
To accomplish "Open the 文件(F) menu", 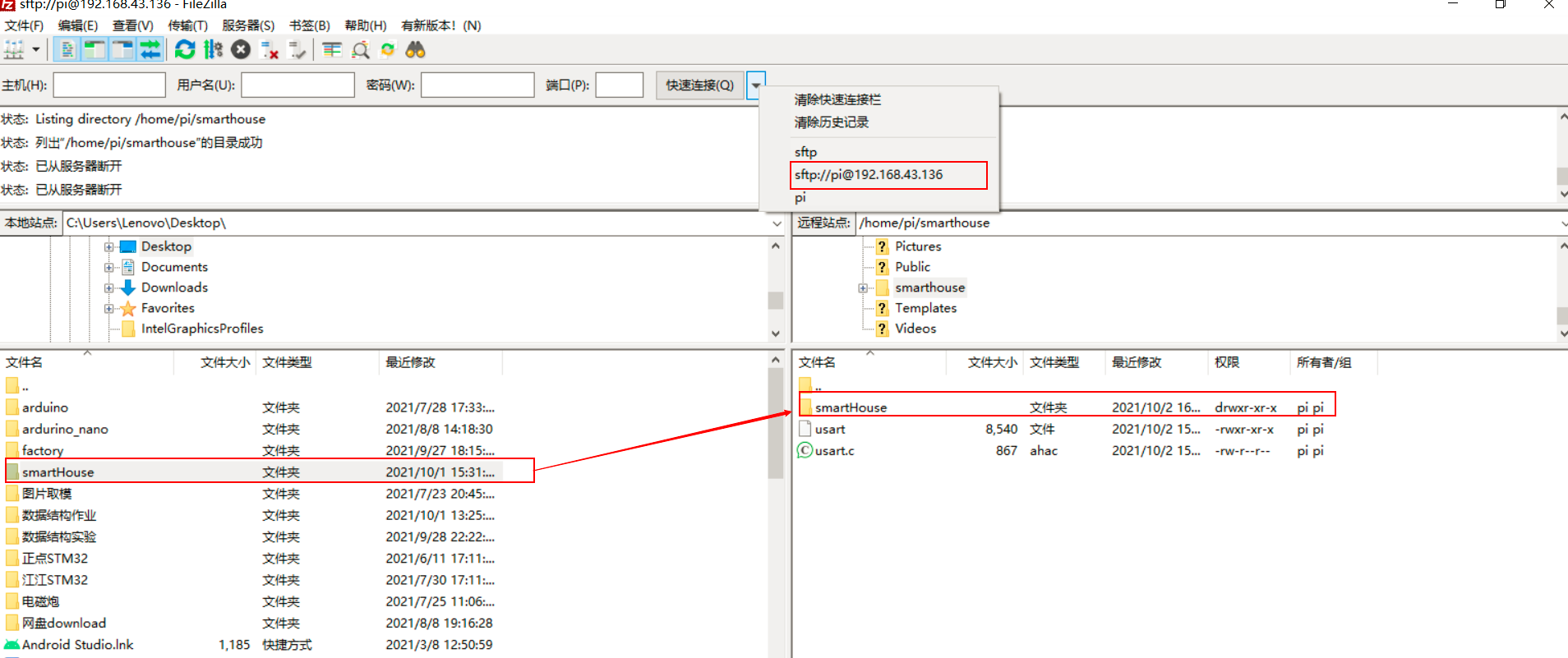I will [x=25, y=25].
